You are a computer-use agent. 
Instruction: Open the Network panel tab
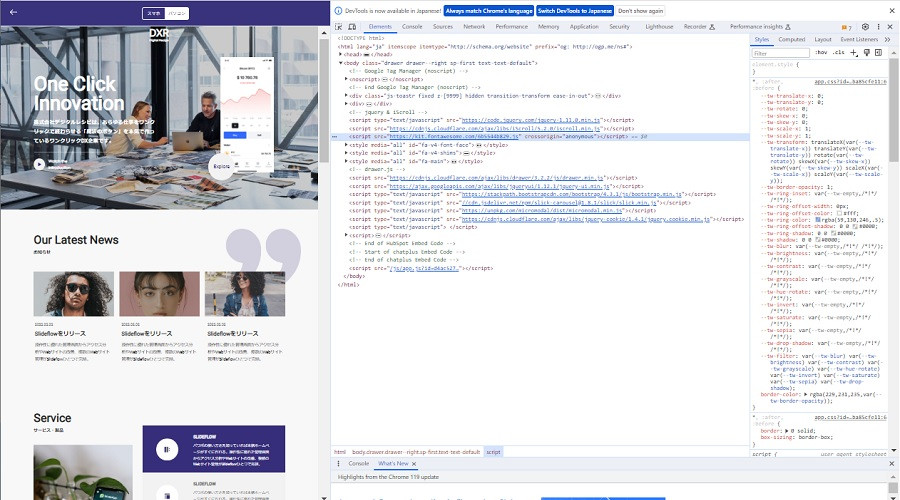pos(474,27)
